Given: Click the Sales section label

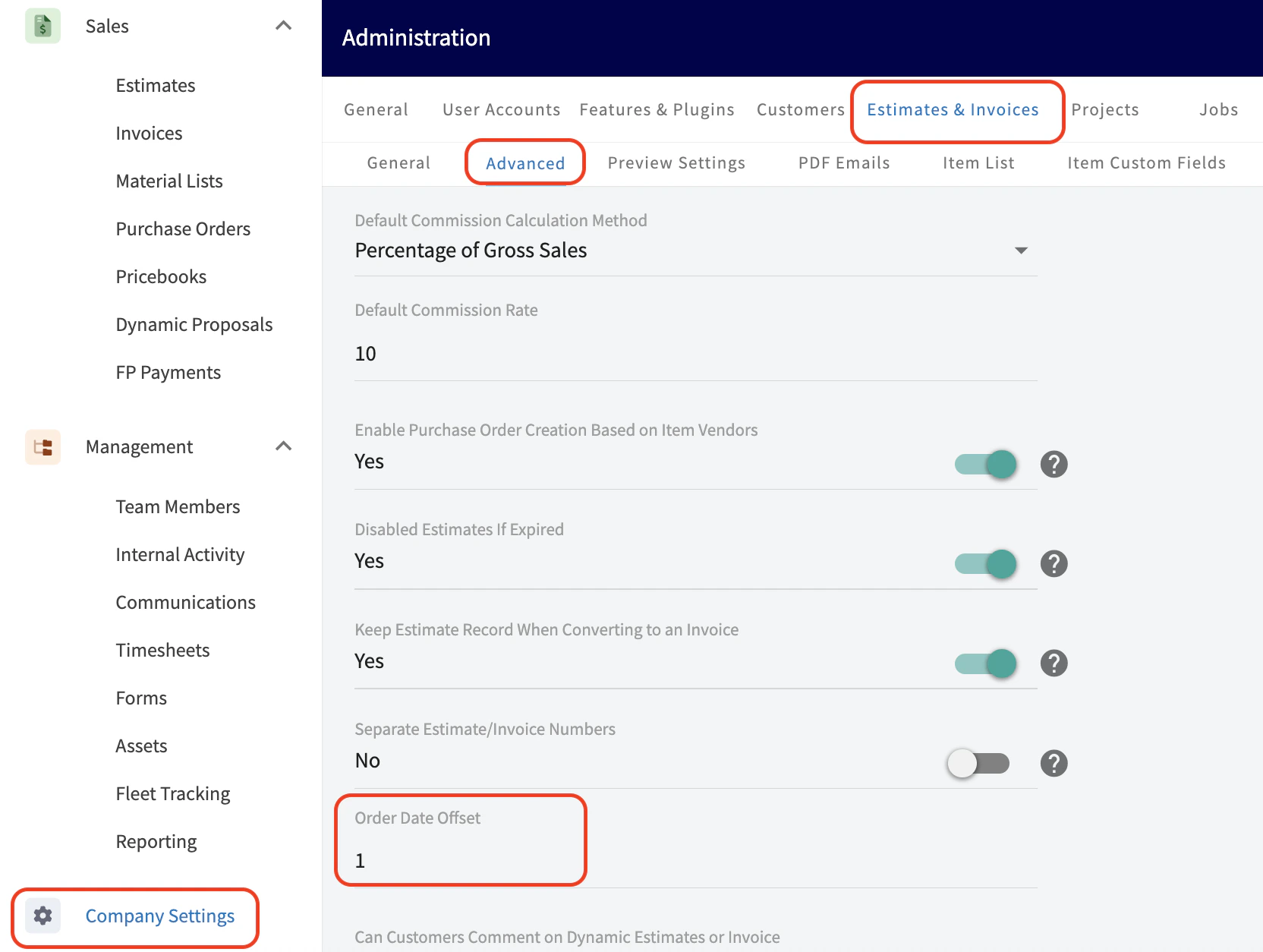Looking at the screenshot, I should click(x=107, y=27).
